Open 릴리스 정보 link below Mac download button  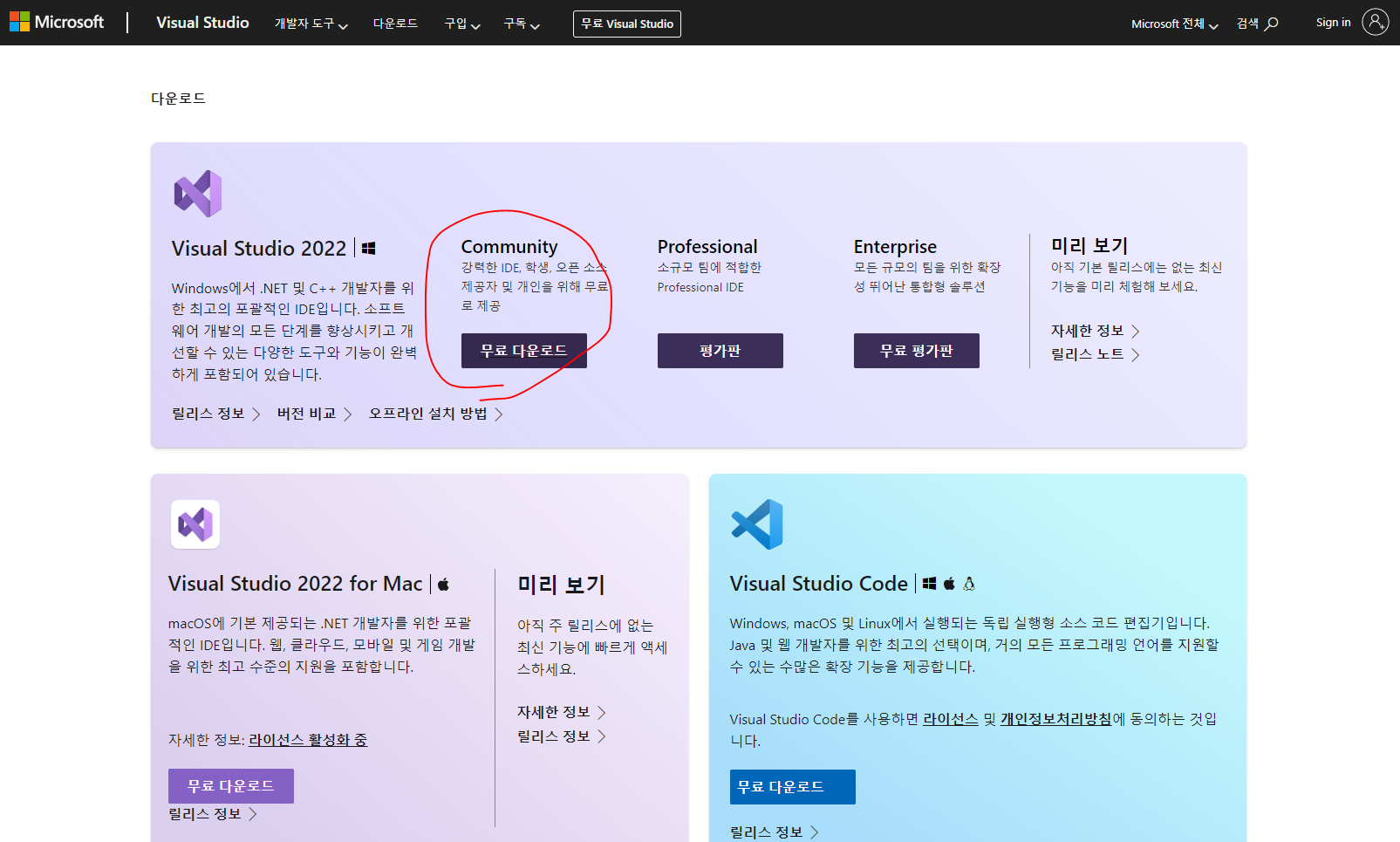point(212,814)
